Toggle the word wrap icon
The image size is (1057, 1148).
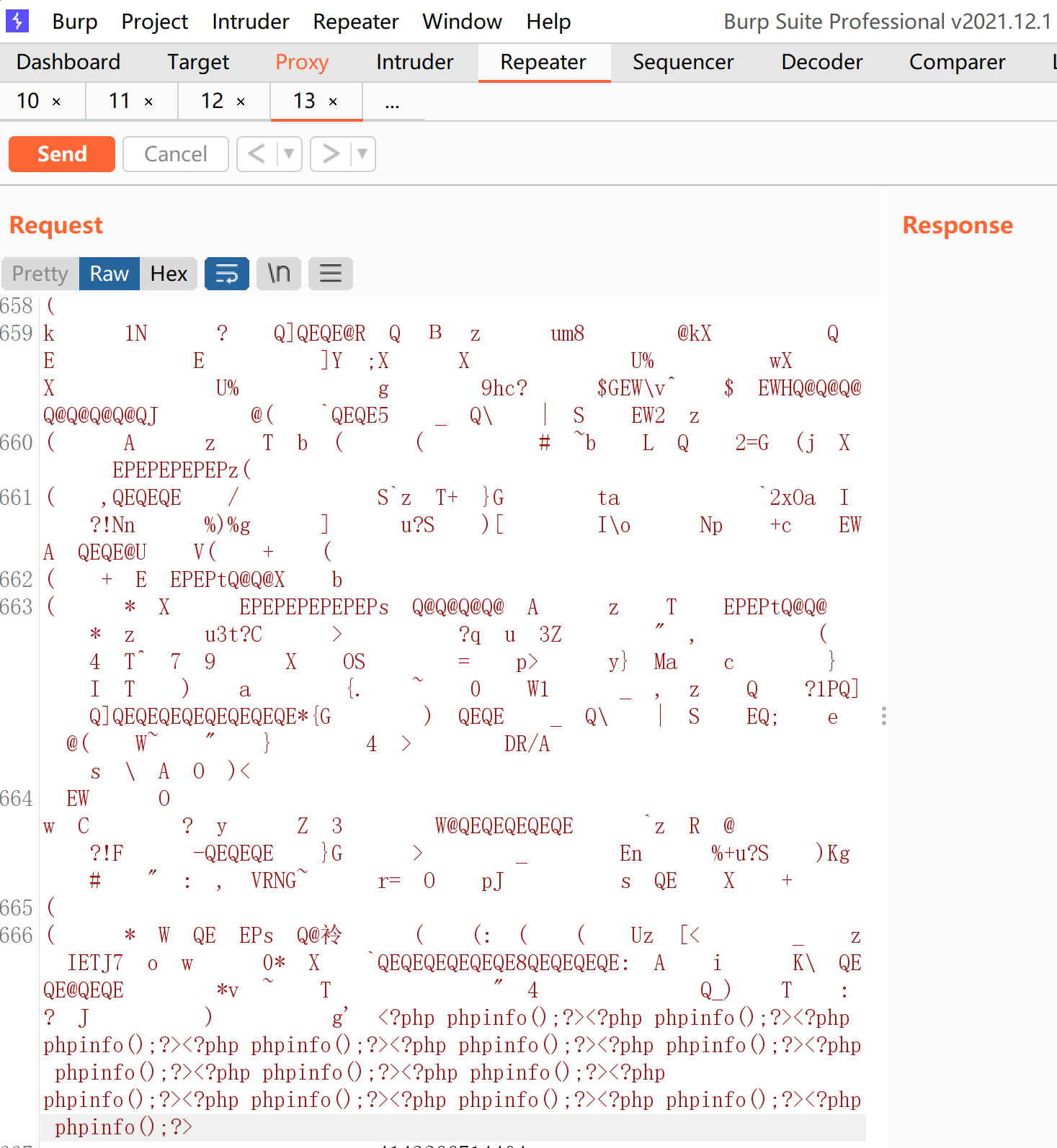pyautogui.click(x=227, y=274)
